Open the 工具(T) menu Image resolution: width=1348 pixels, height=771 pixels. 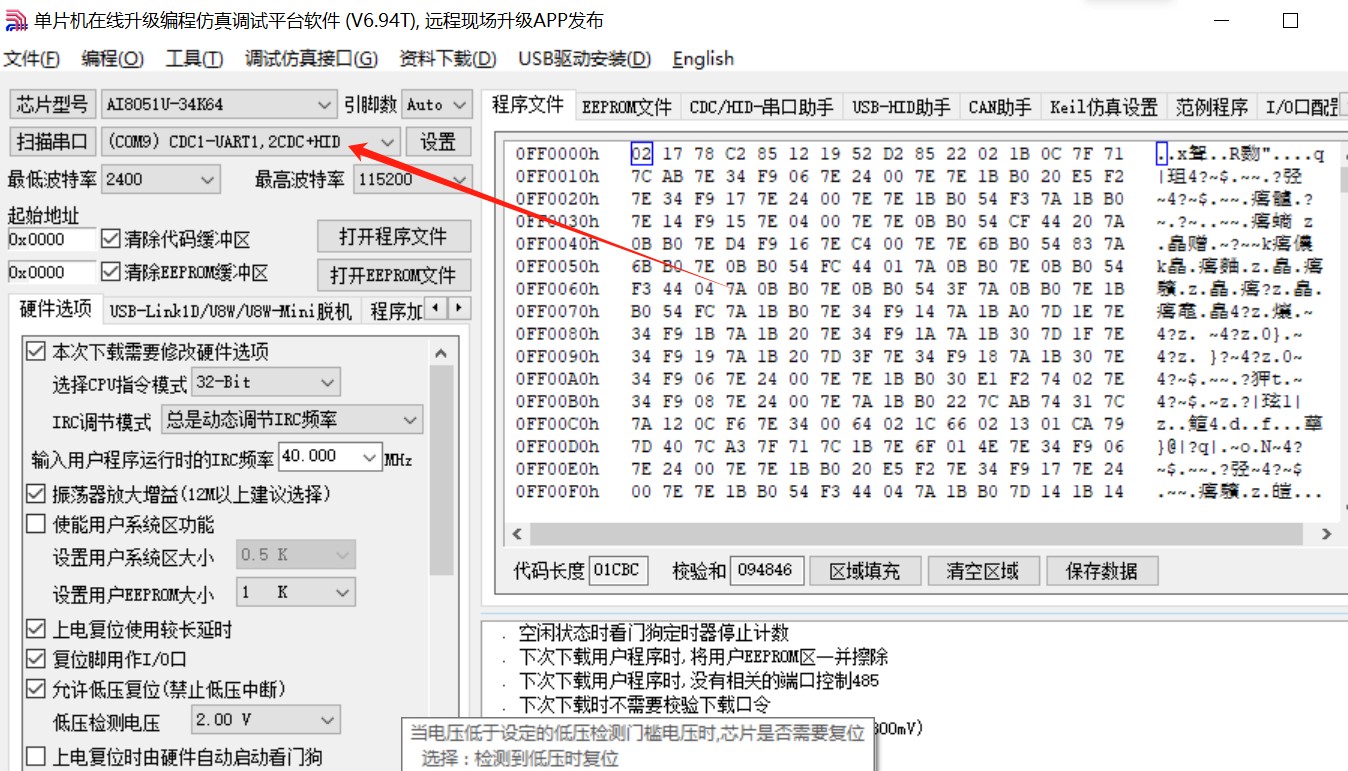pos(194,59)
